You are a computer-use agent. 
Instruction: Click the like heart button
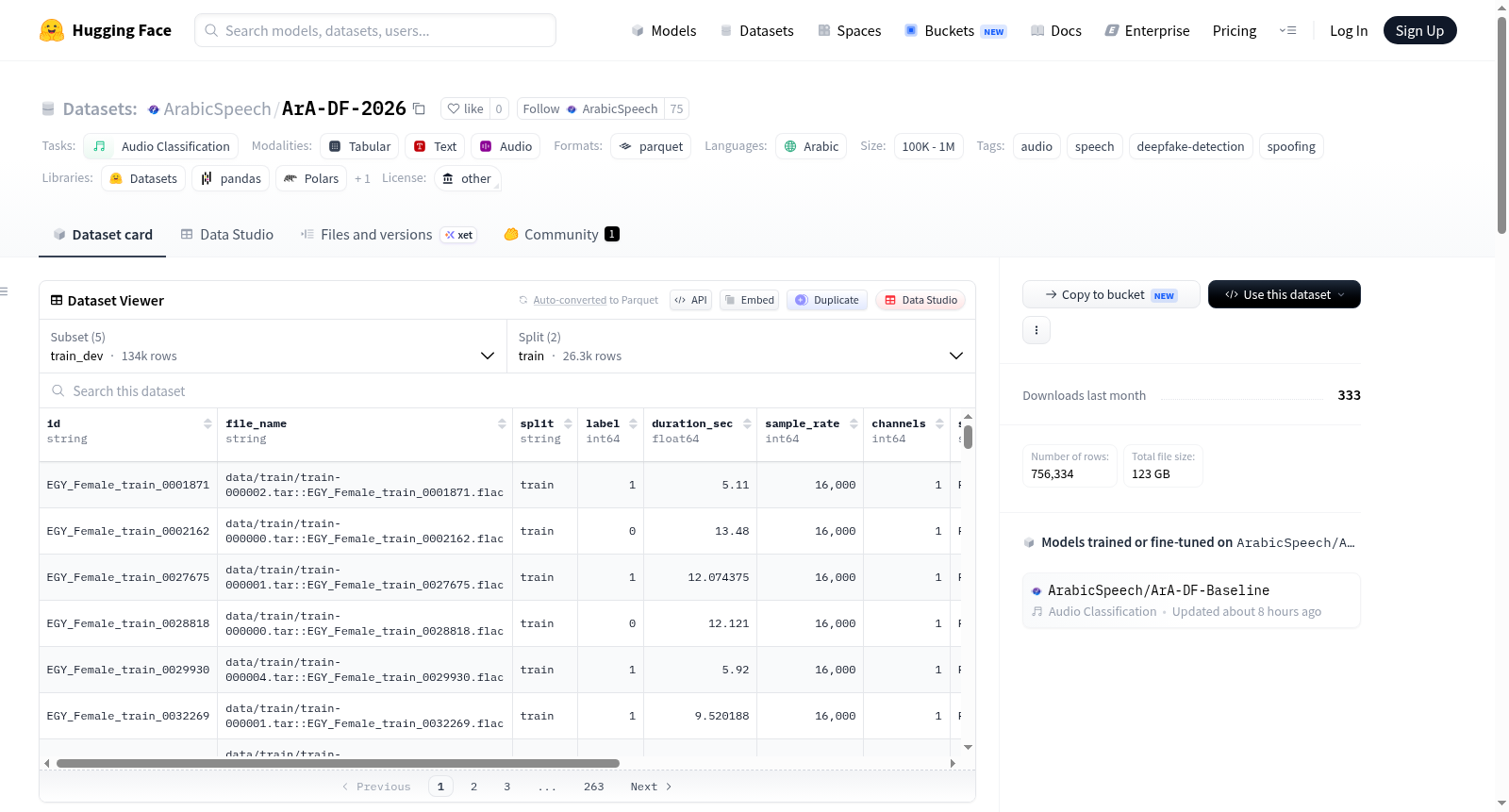point(465,108)
